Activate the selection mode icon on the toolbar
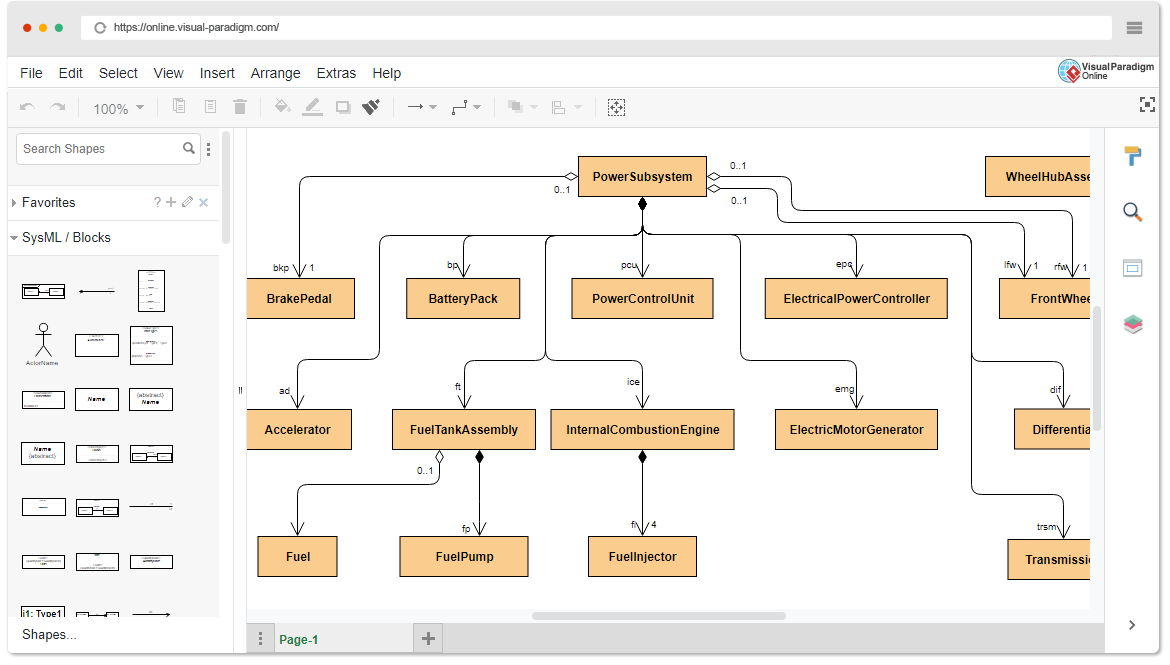This screenshot has height=665, width=1170. pyautogui.click(x=617, y=107)
